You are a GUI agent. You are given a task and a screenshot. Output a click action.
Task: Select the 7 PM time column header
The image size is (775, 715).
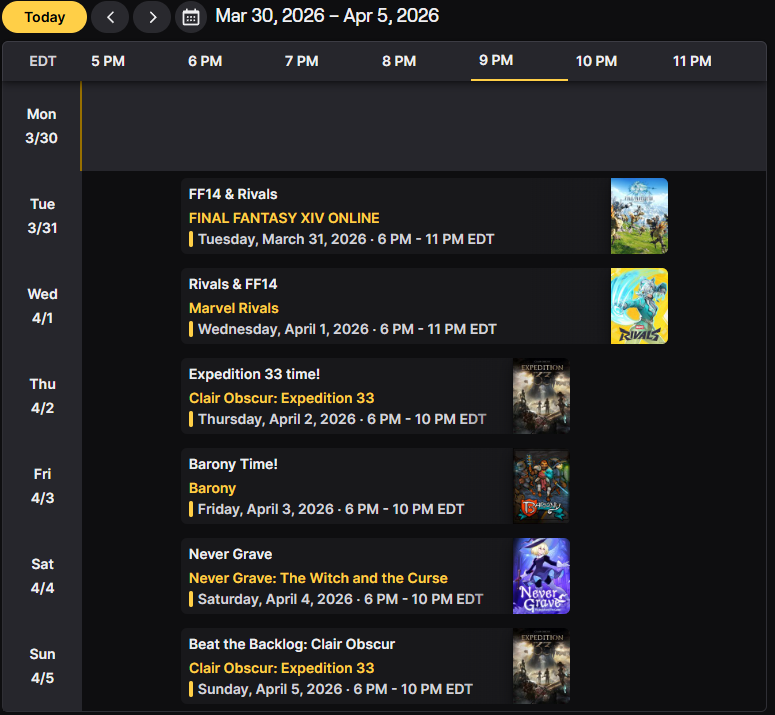(301, 61)
